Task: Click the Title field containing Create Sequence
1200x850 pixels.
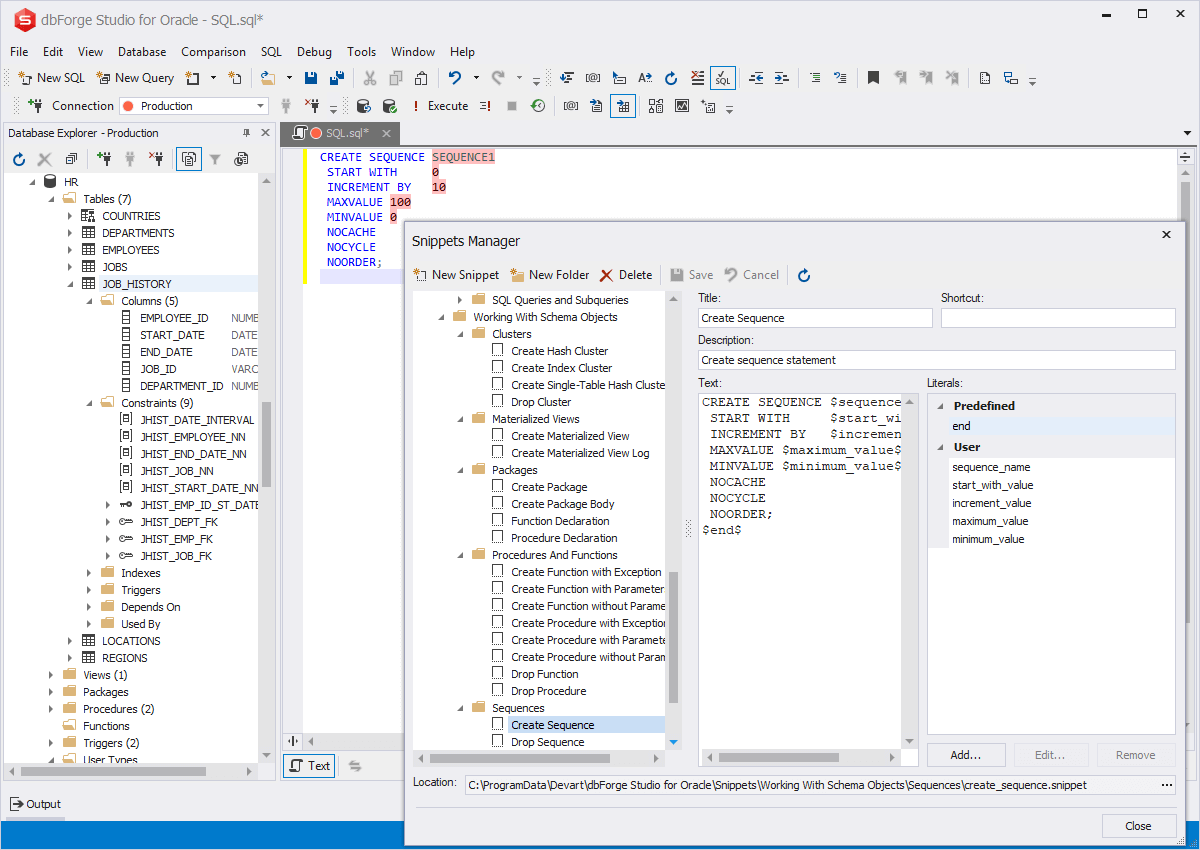Action: [x=815, y=318]
